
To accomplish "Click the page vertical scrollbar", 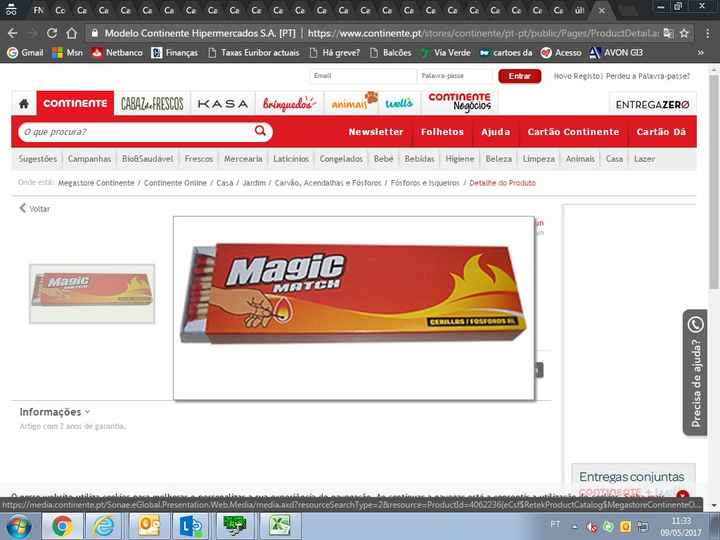I will click(x=713, y=184).
